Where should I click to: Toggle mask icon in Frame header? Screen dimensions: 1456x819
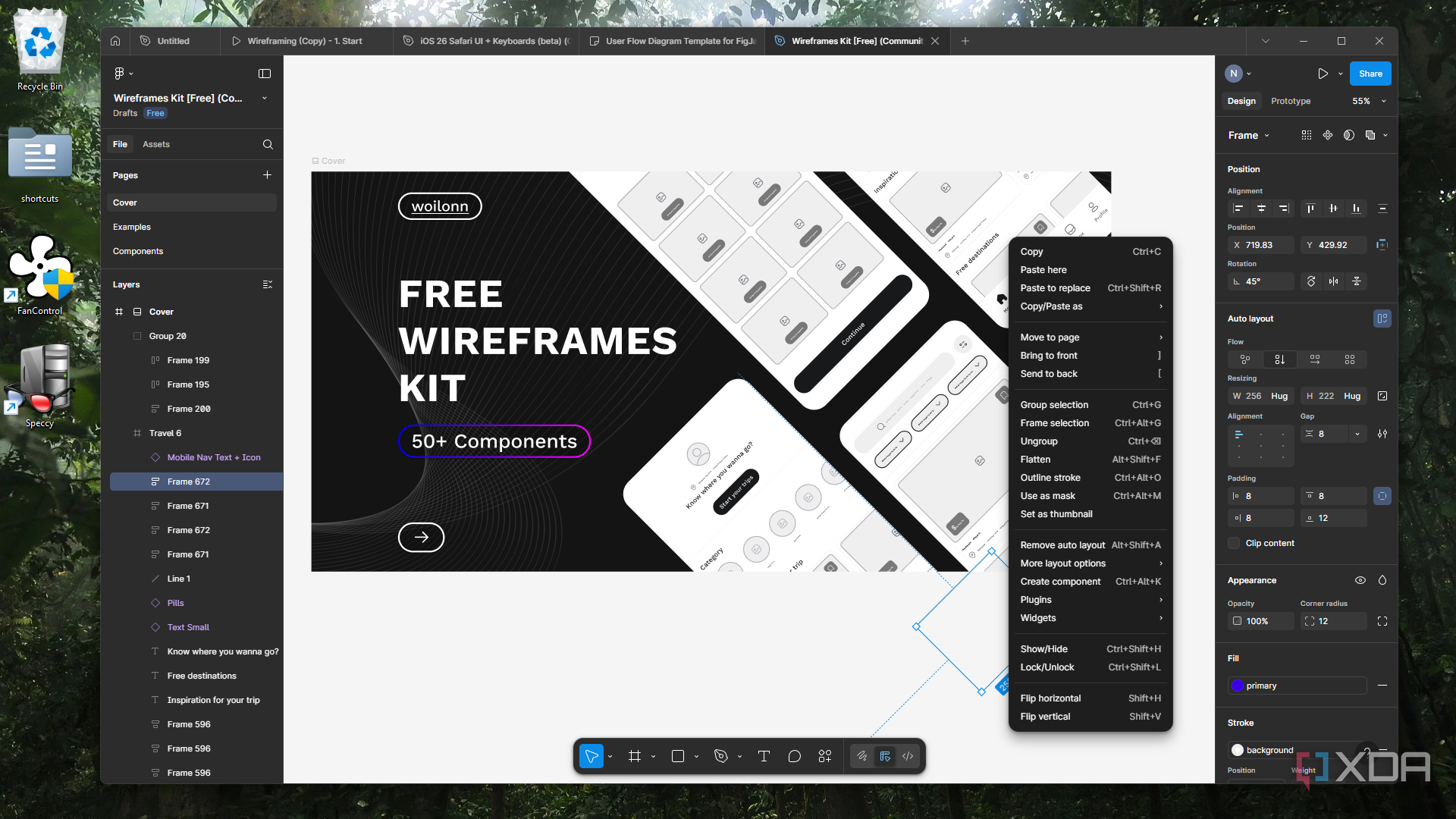[1349, 135]
